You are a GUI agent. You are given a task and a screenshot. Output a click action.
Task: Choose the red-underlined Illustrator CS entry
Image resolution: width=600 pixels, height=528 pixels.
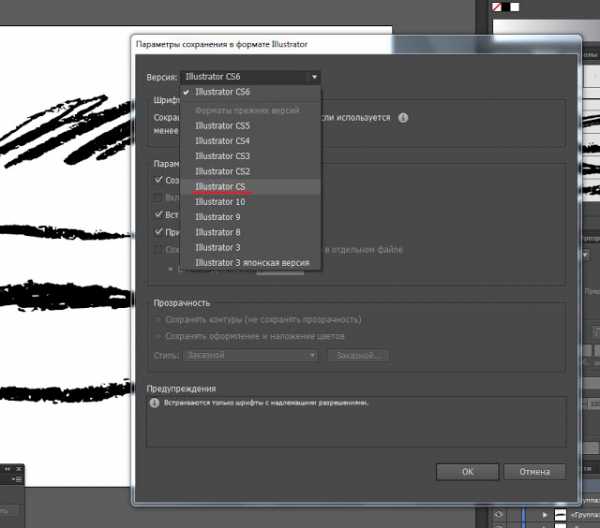250,187
